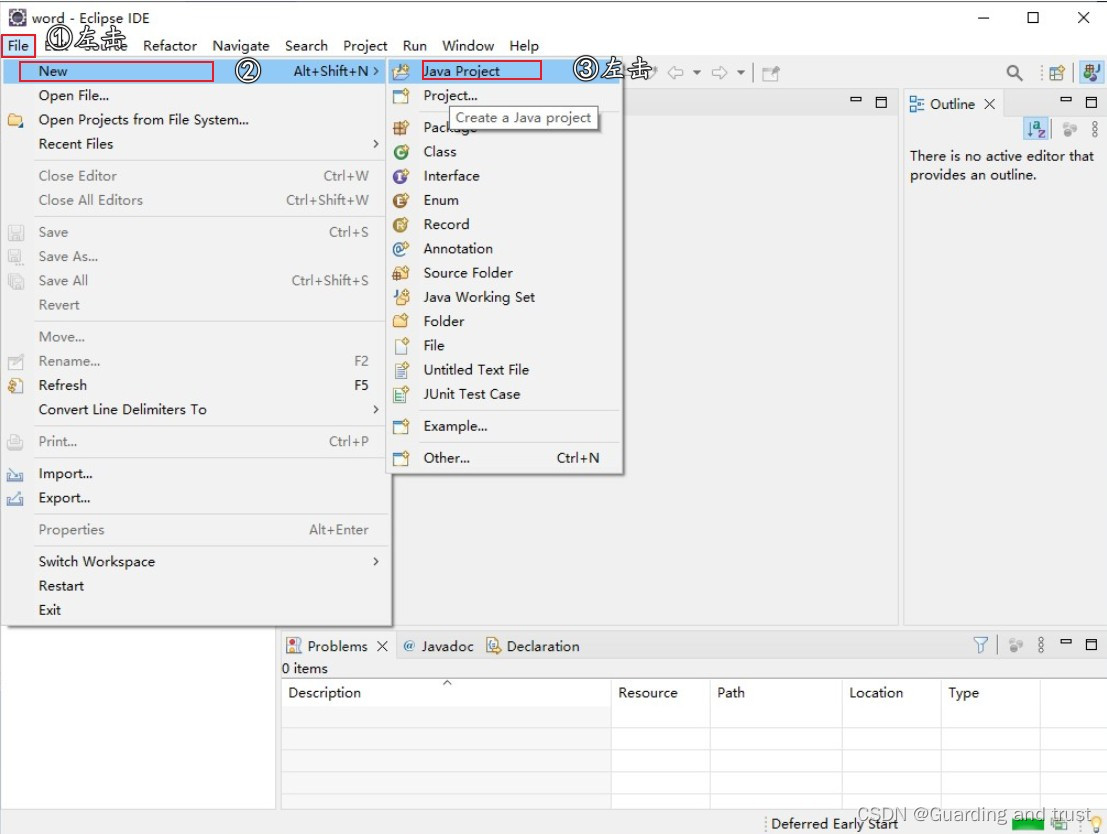Create a new Java Working Set
Screen dimensions: 1107x834
click(505, 297)
